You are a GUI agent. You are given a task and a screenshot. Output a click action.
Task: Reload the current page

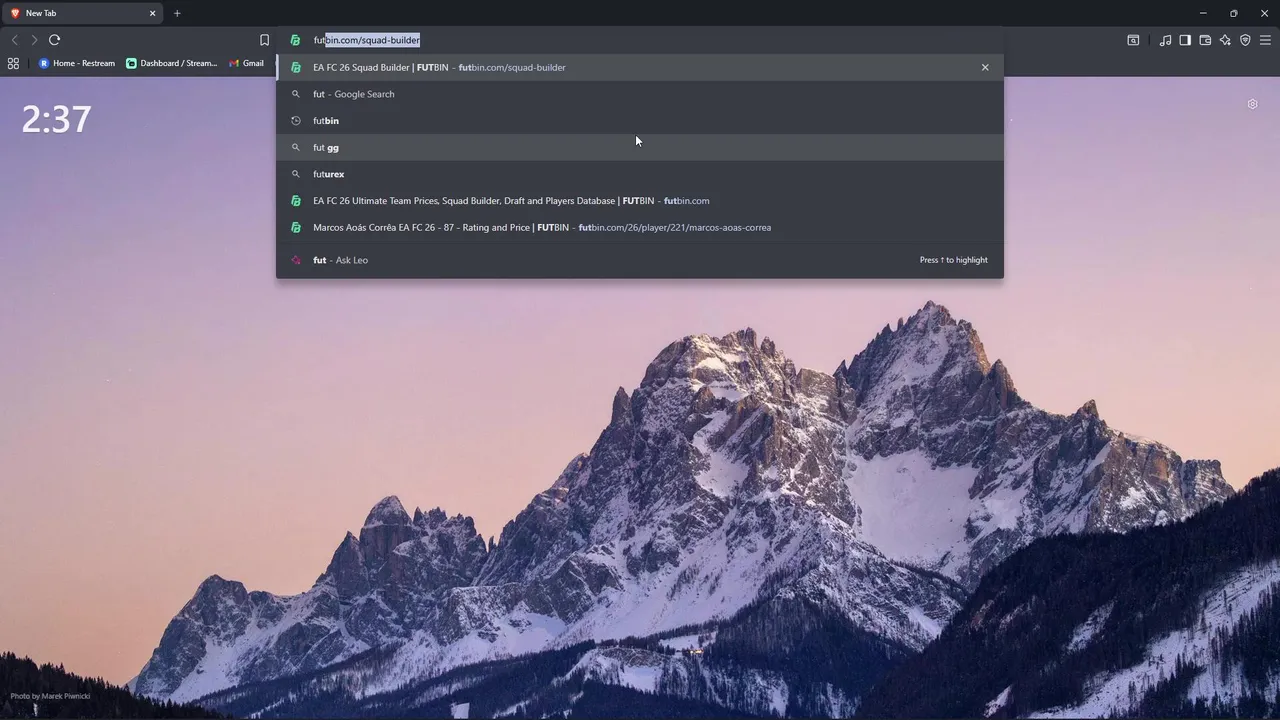(55, 40)
